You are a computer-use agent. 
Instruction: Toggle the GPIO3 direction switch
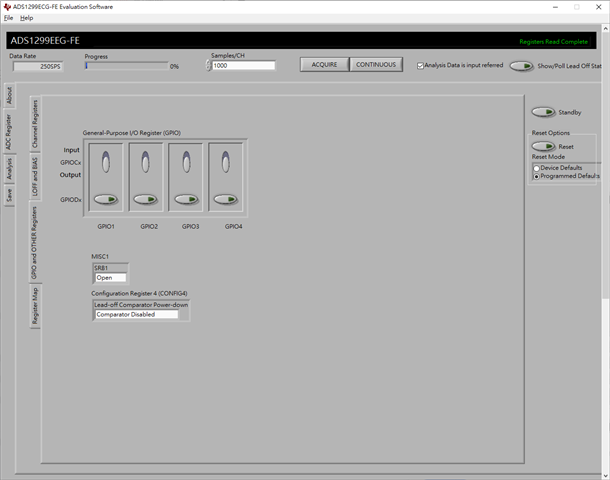coord(186,162)
